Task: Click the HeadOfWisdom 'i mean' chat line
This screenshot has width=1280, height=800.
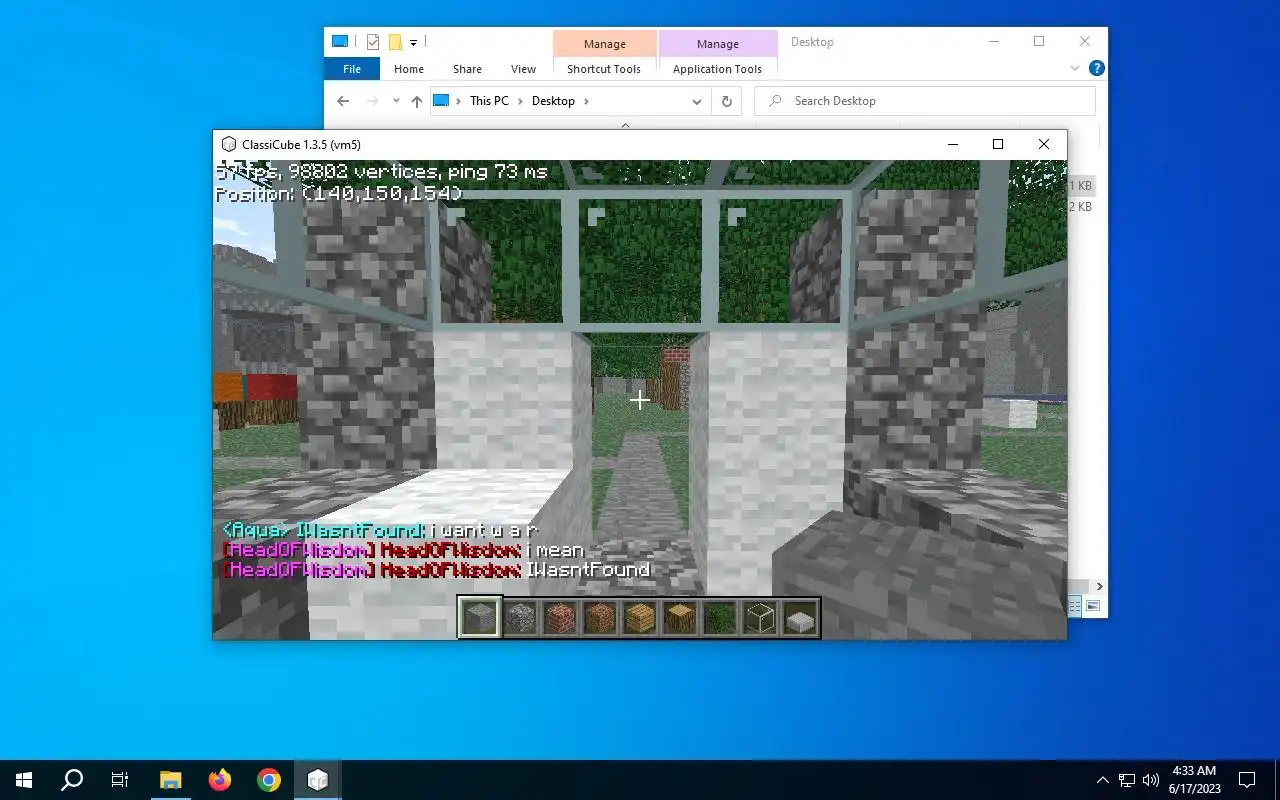Action: click(x=403, y=550)
